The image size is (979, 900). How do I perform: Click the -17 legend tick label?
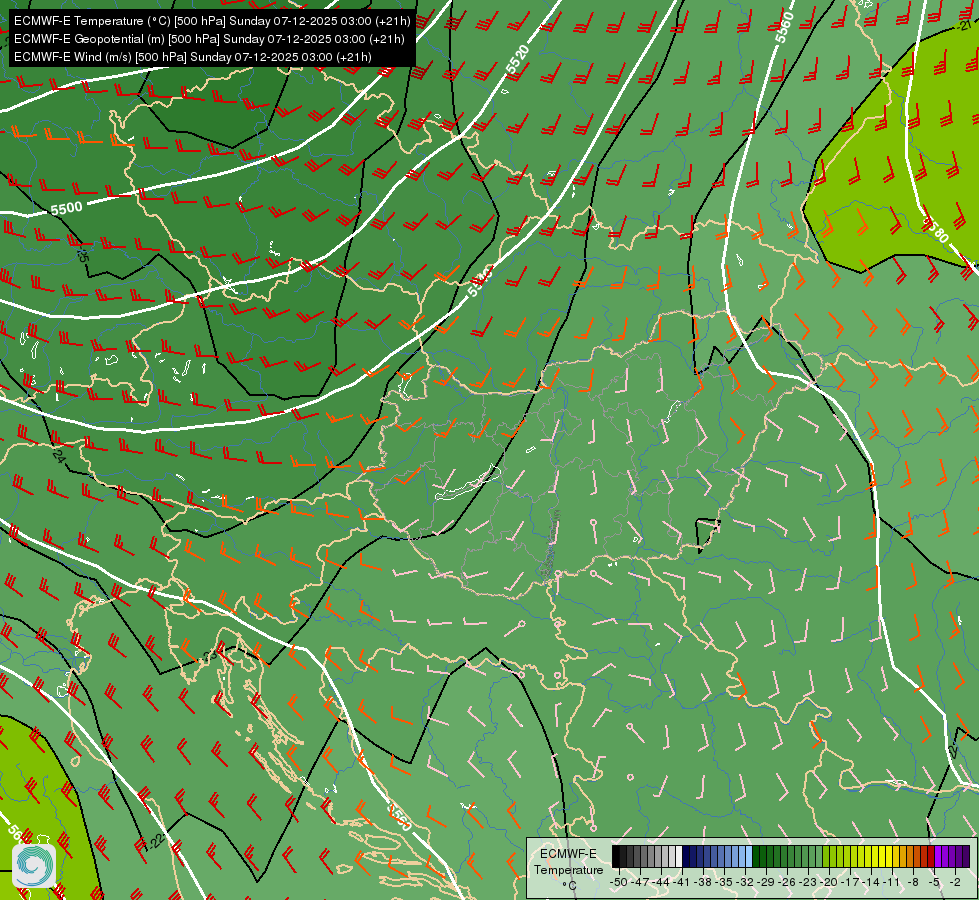[x=850, y=883]
